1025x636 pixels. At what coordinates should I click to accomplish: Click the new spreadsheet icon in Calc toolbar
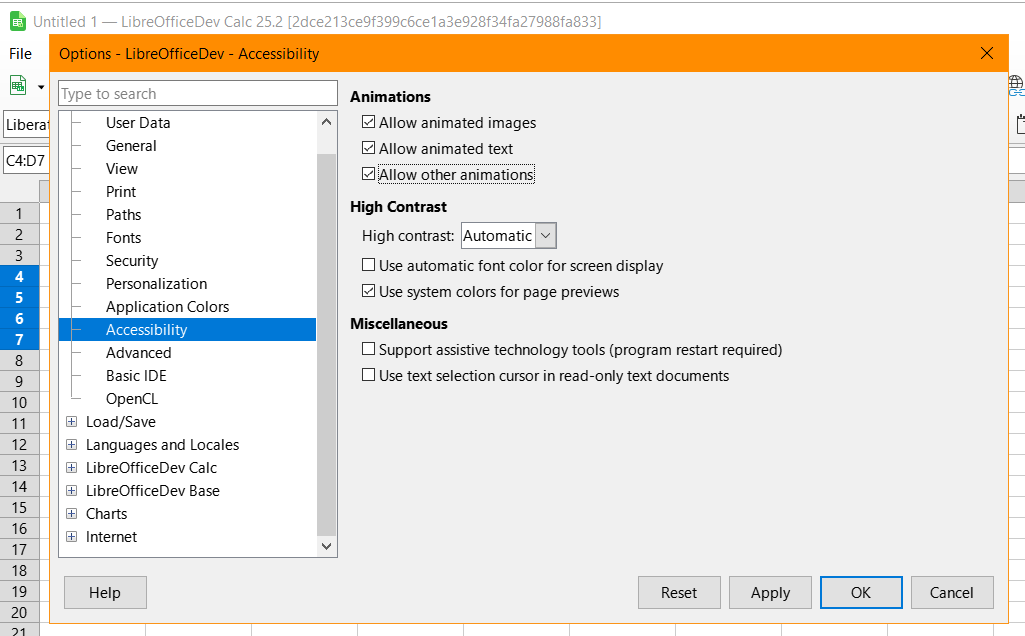(18, 86)
